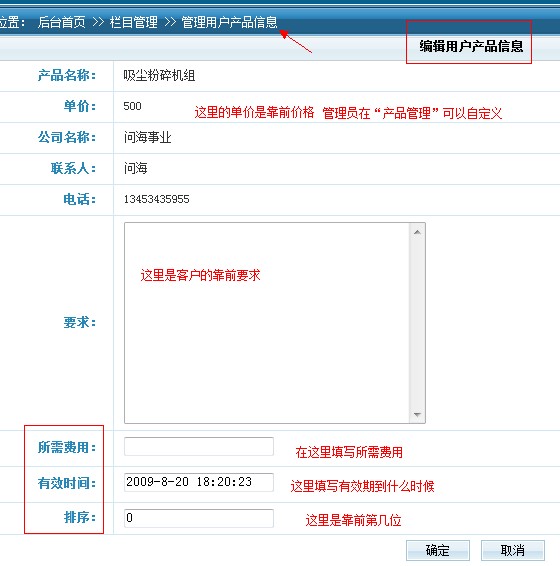This screenshot has height=566, width=560.
Task: Click the 联系人 label
Action: (x=73, y=169)
